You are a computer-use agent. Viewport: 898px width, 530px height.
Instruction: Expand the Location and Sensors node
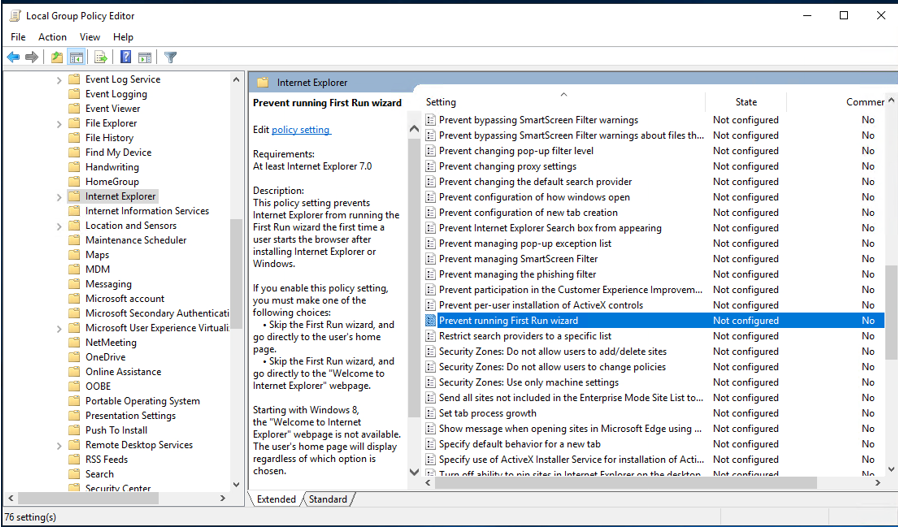[x=59, y=226]
